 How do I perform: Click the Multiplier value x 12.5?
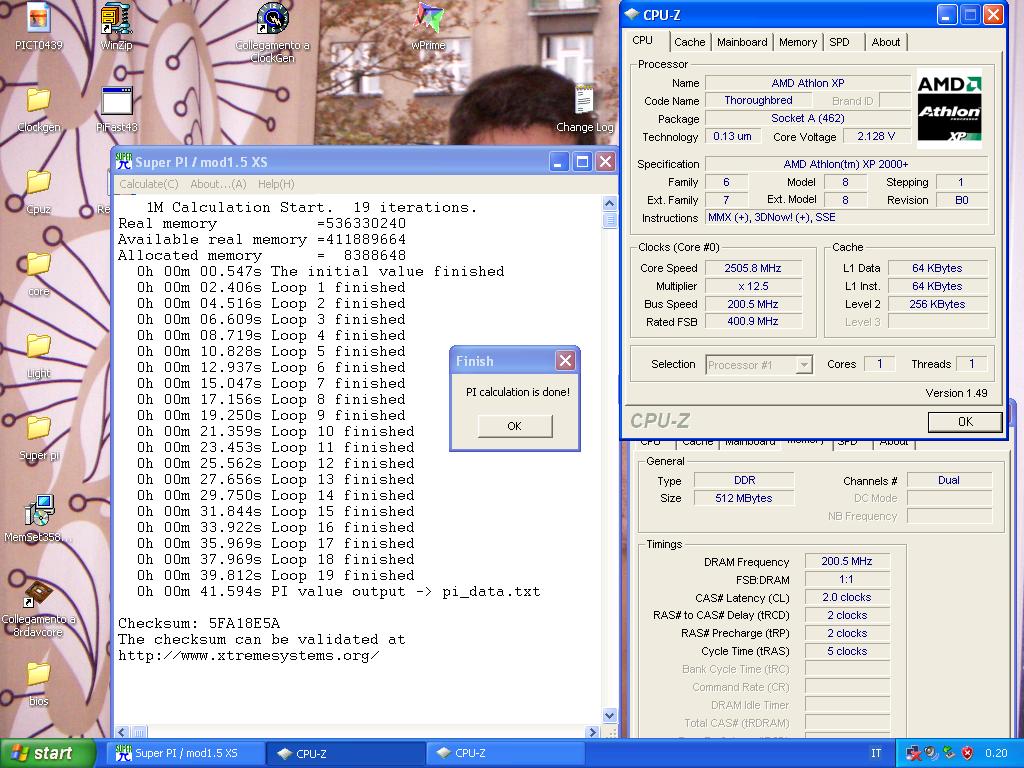tap(753, 286)
